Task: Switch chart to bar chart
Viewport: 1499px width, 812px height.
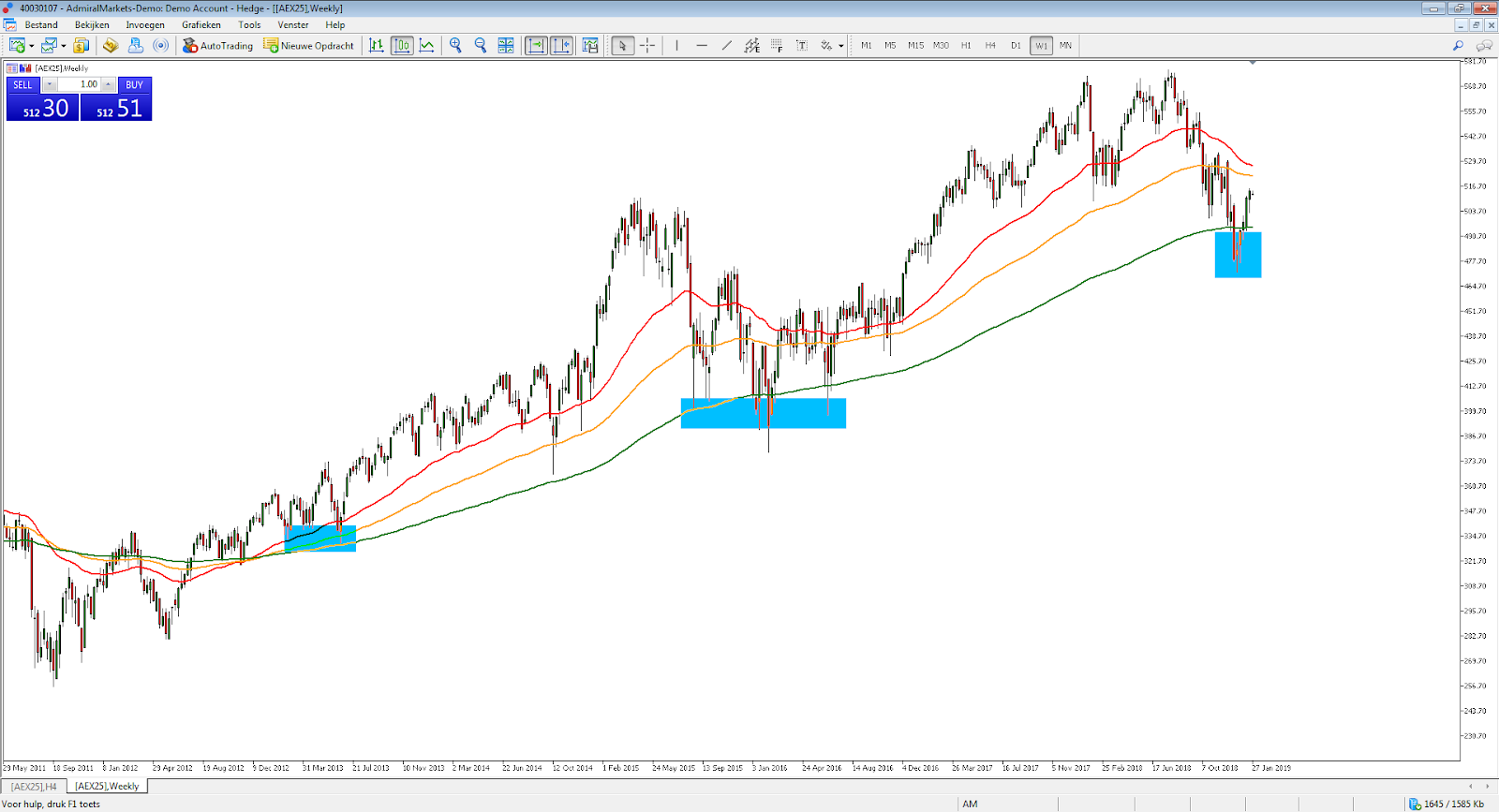Action: 377,45
